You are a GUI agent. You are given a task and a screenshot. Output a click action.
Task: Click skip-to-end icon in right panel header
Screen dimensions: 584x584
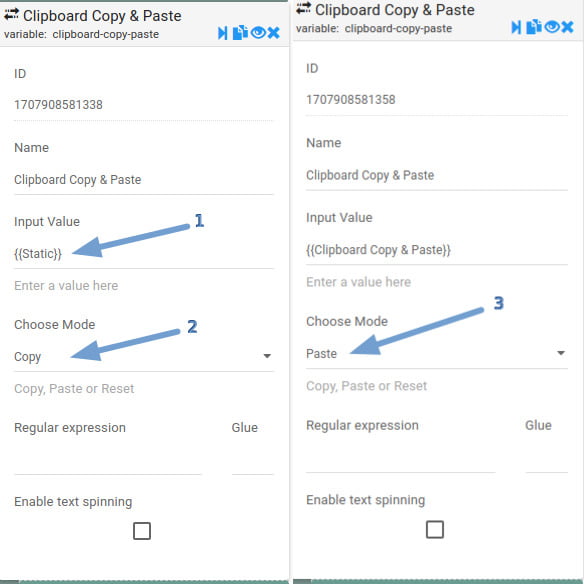coord(516,27)
